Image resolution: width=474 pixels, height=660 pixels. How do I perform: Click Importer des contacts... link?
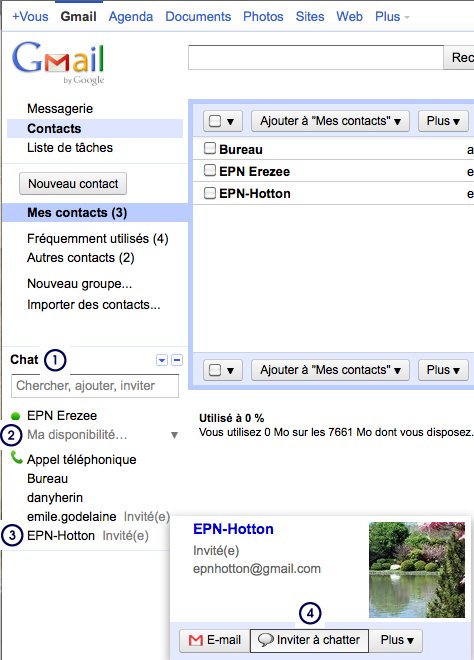[x=93, y=304]
